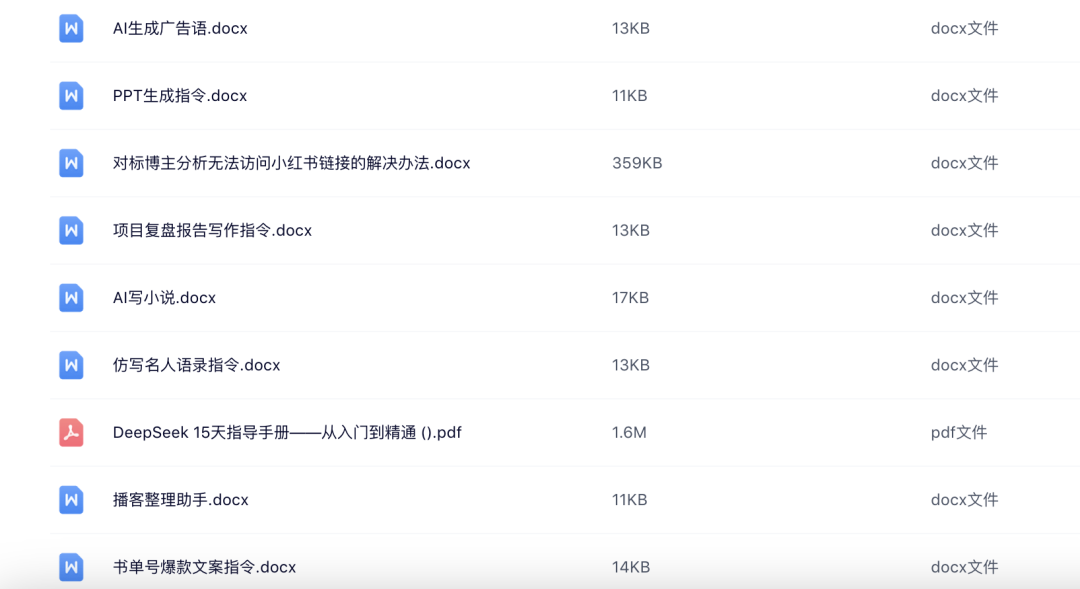Open file AI生成广告语.docx
Image resolution: width=1080 pixels, height=589 pixels.
click(x=180, y=28)
